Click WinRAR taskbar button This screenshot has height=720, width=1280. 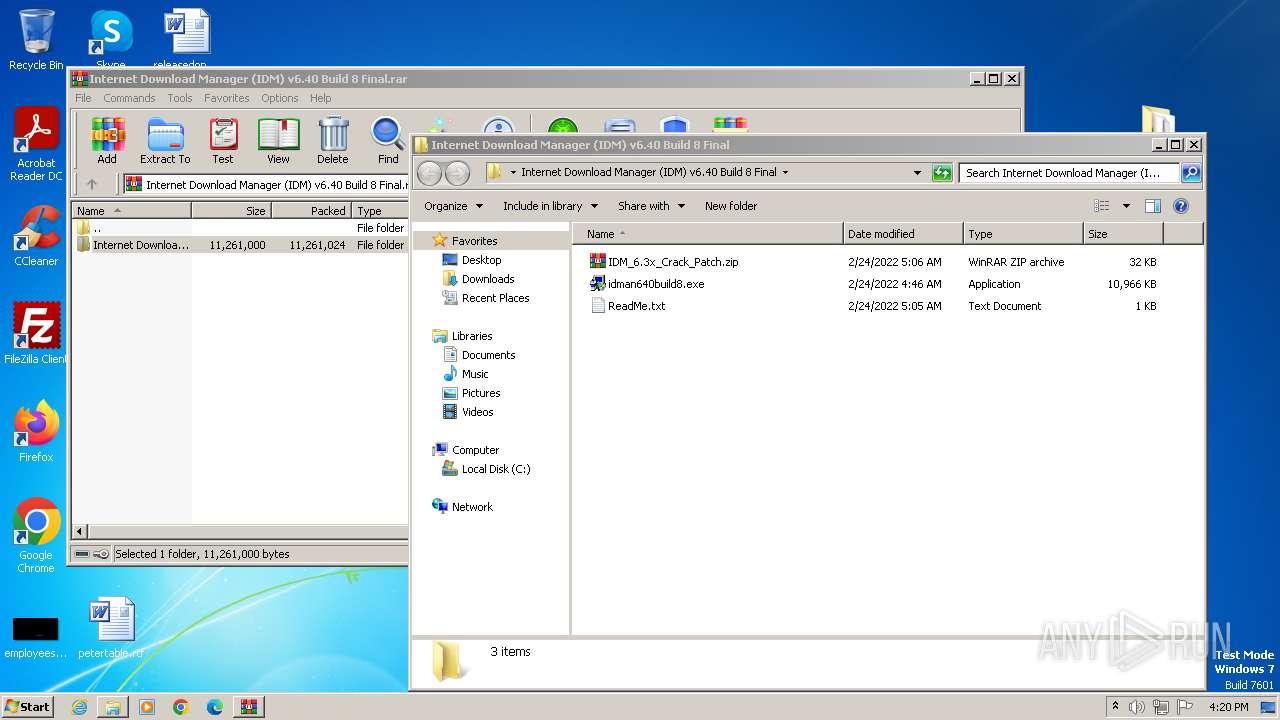(x=248, y=707)
